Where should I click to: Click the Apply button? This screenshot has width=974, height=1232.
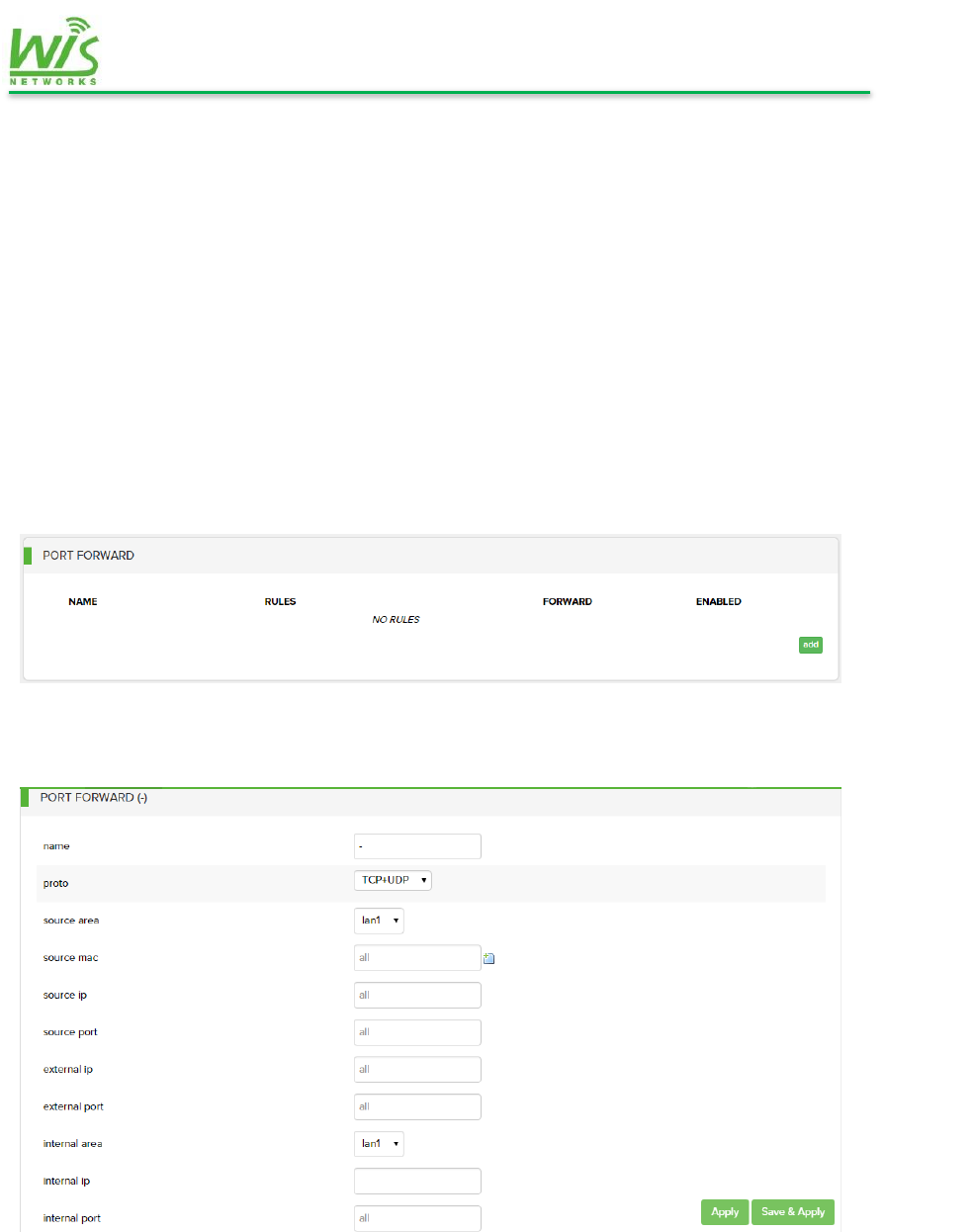(725, 1212)
